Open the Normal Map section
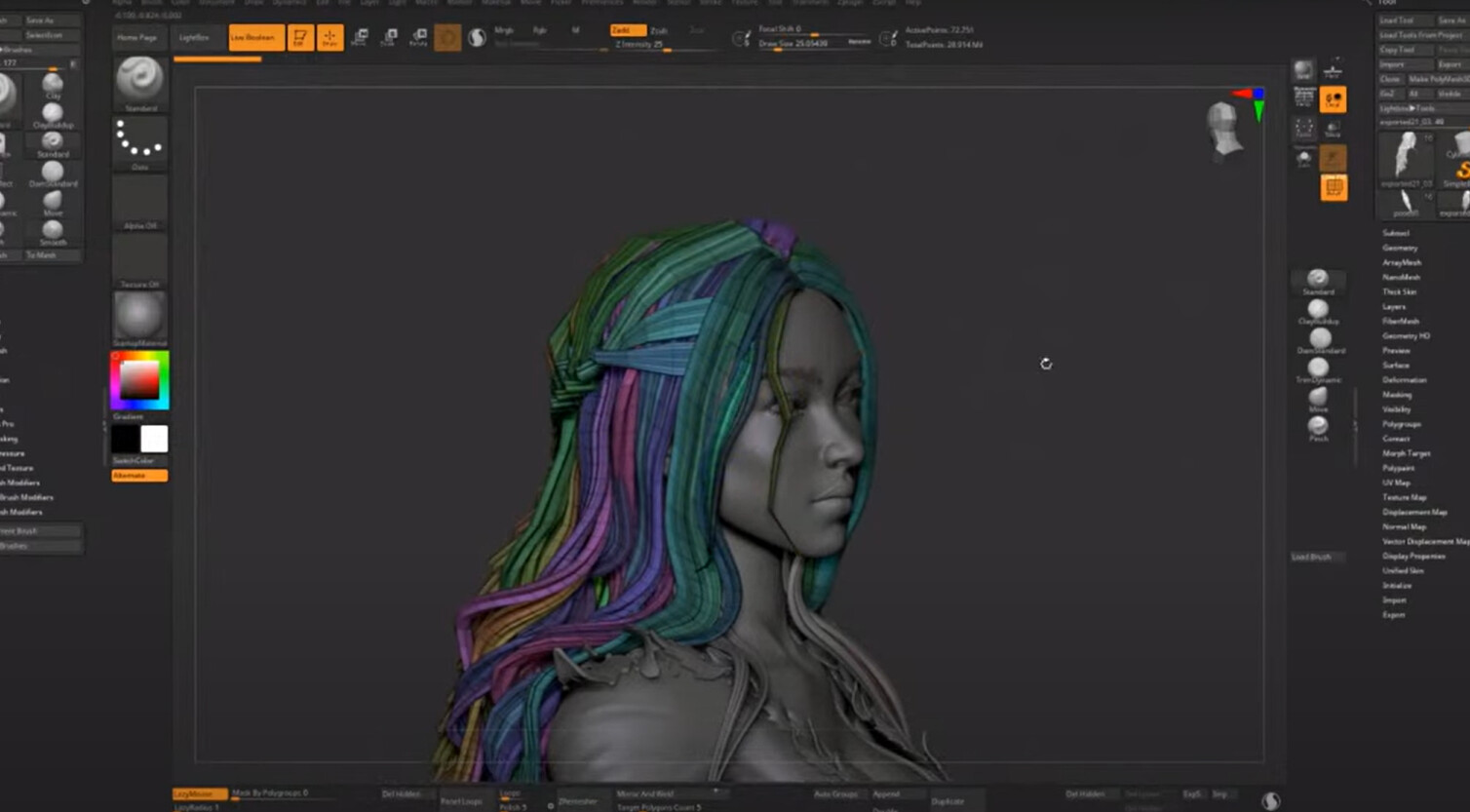 pos(1404,526)
